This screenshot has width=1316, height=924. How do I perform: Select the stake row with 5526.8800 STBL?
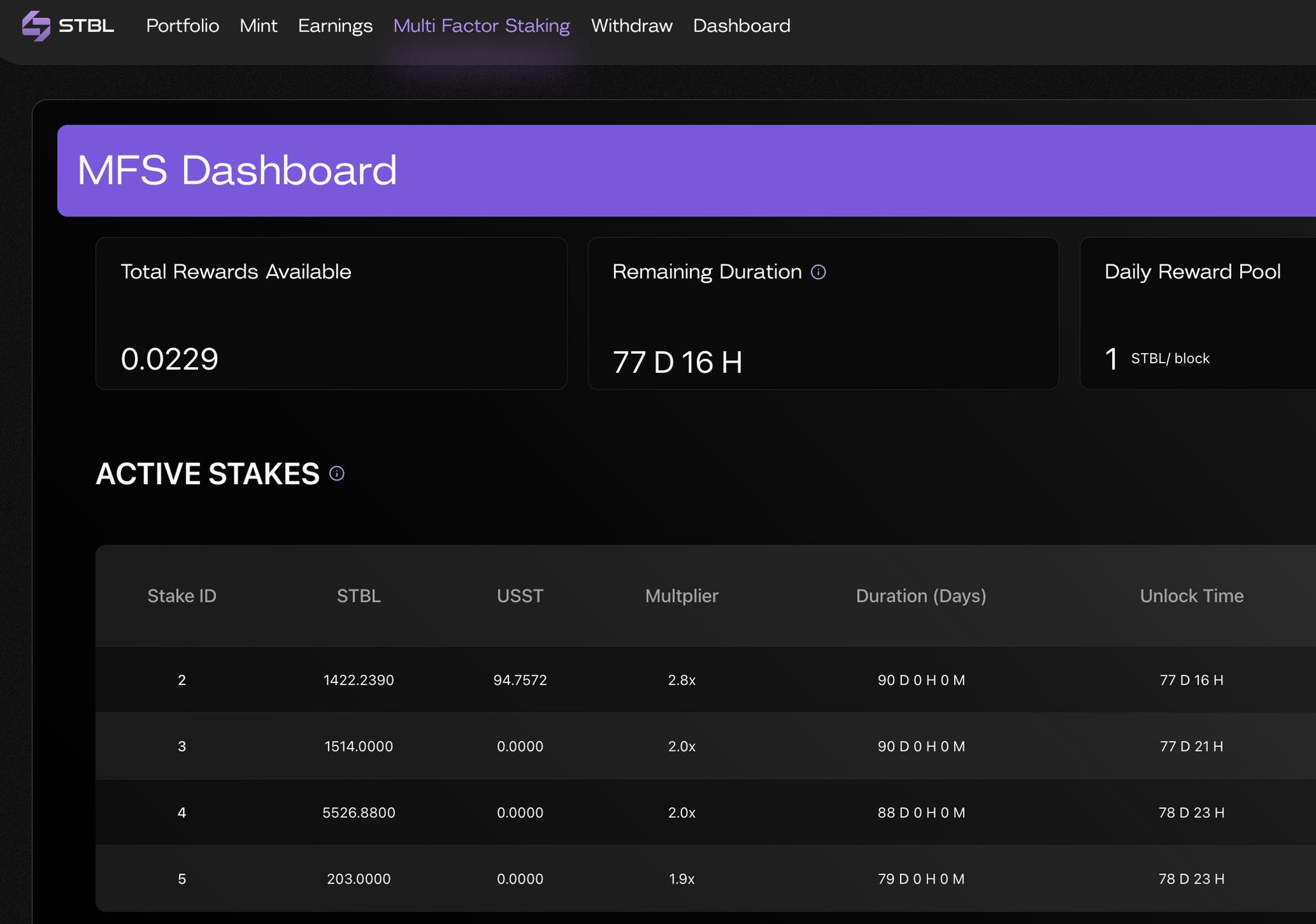tap(359, 813)
